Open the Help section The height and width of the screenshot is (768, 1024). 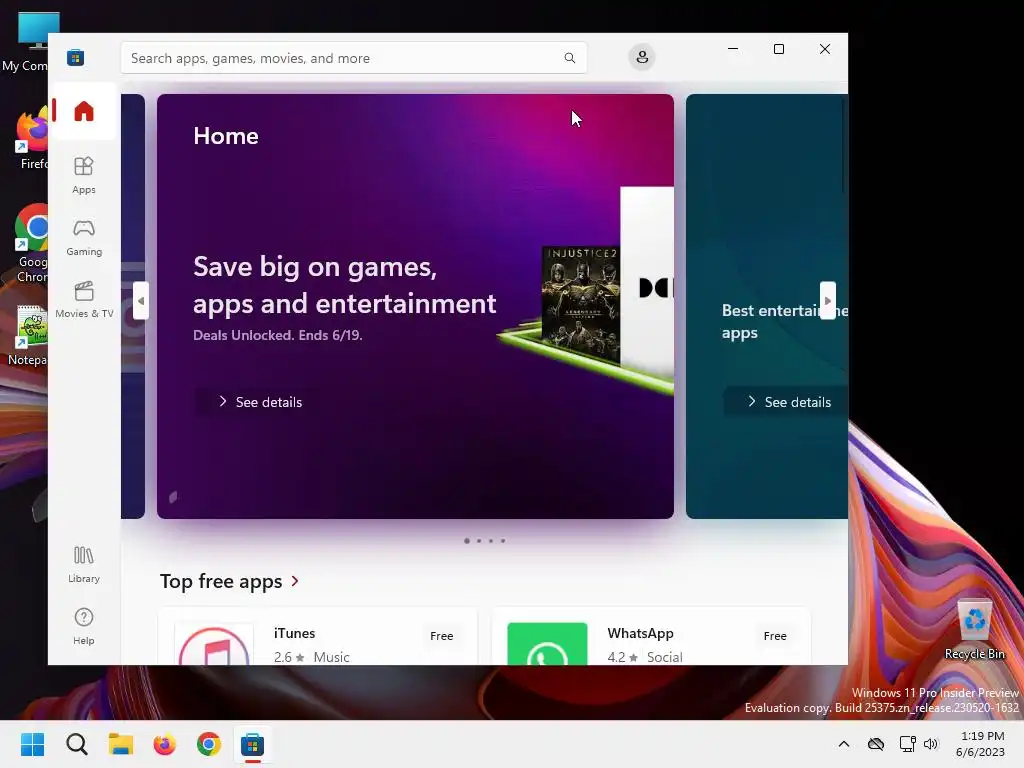point(84,626)
